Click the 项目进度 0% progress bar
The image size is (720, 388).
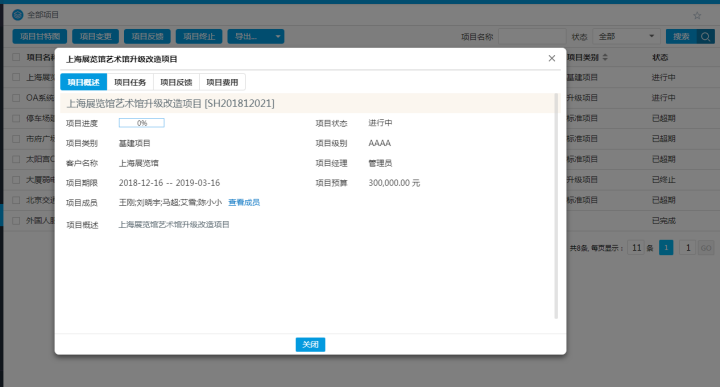tap(141, 123)
